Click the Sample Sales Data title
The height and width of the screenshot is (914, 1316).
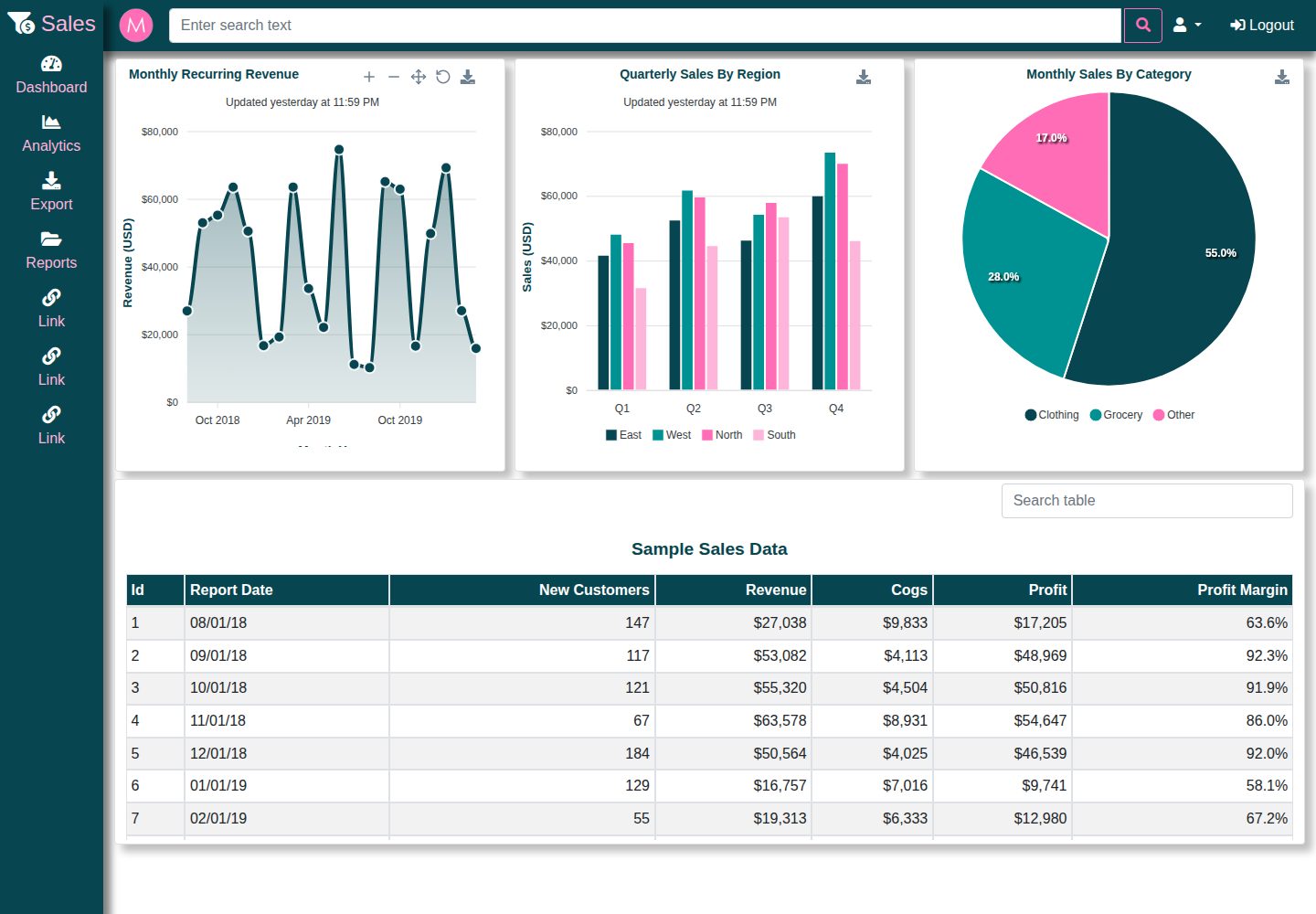(x=709, y=549)
